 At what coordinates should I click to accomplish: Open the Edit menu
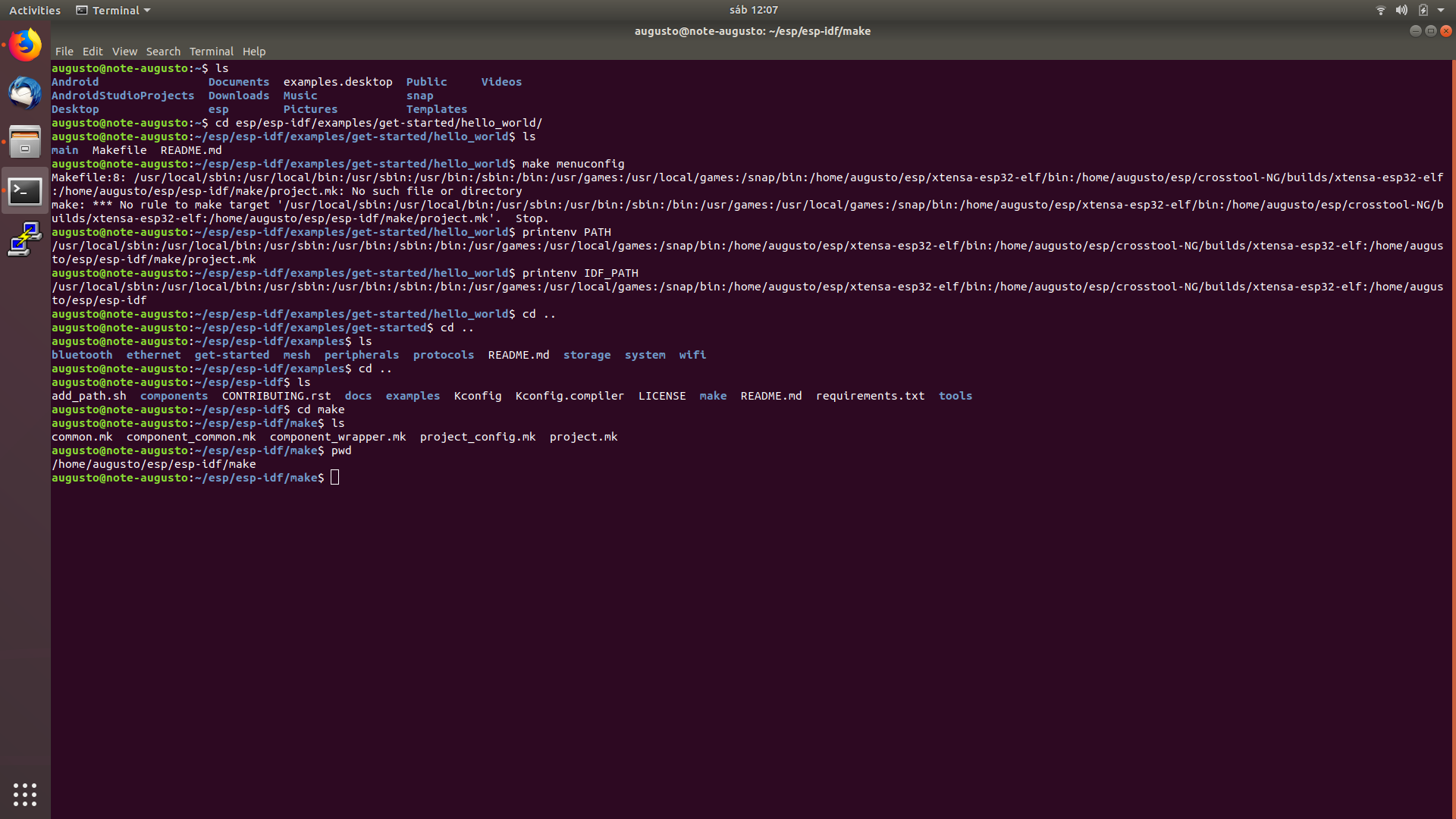93,51
